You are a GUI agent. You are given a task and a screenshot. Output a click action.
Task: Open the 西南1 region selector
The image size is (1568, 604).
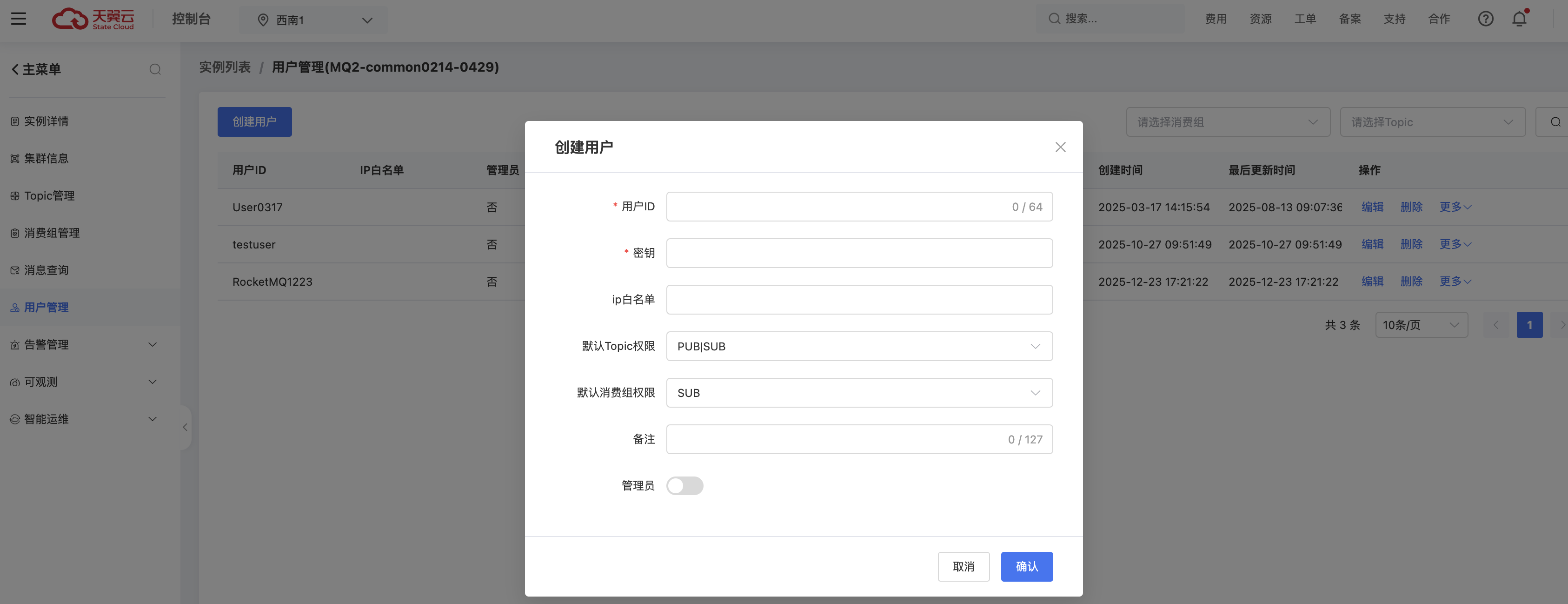coord(313,20)
